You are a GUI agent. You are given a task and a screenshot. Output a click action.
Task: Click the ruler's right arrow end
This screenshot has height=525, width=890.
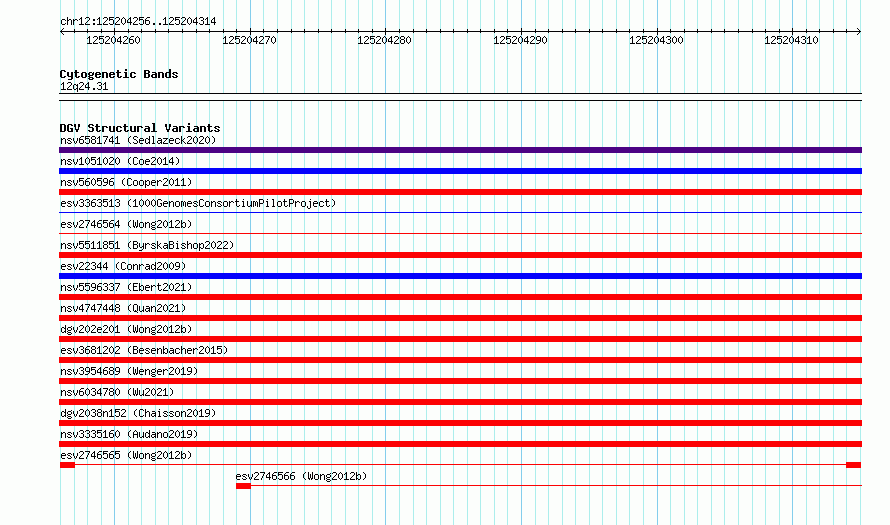[x=859, y=32]
